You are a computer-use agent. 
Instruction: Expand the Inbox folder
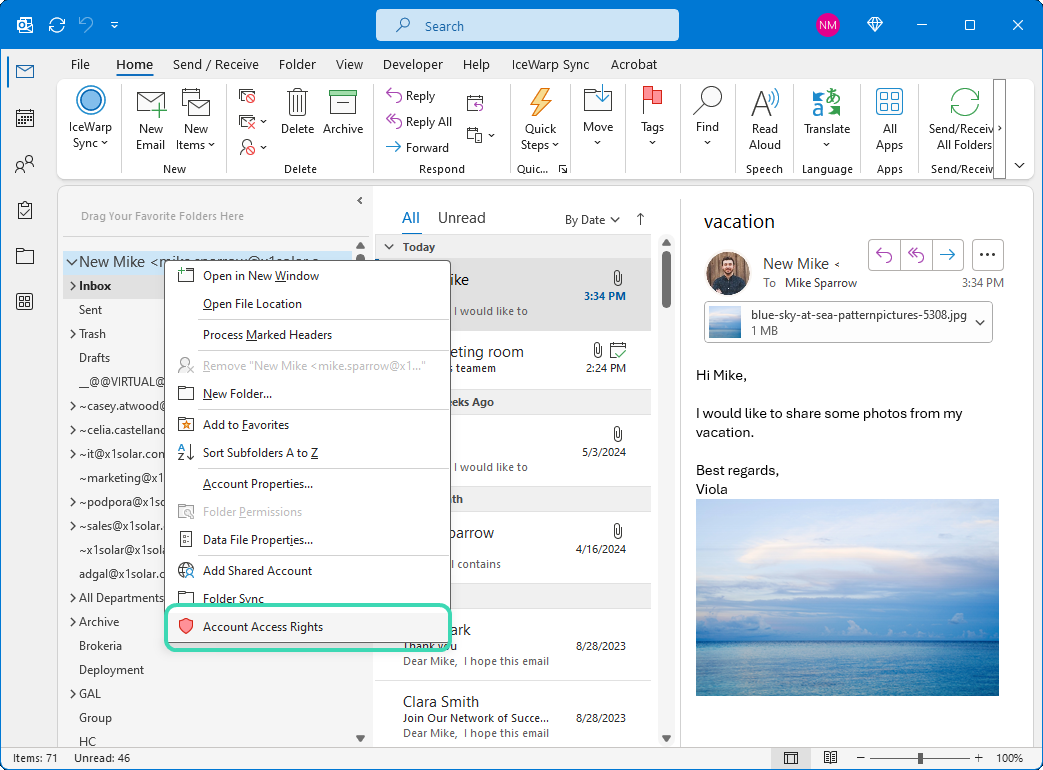pos(73,286)
